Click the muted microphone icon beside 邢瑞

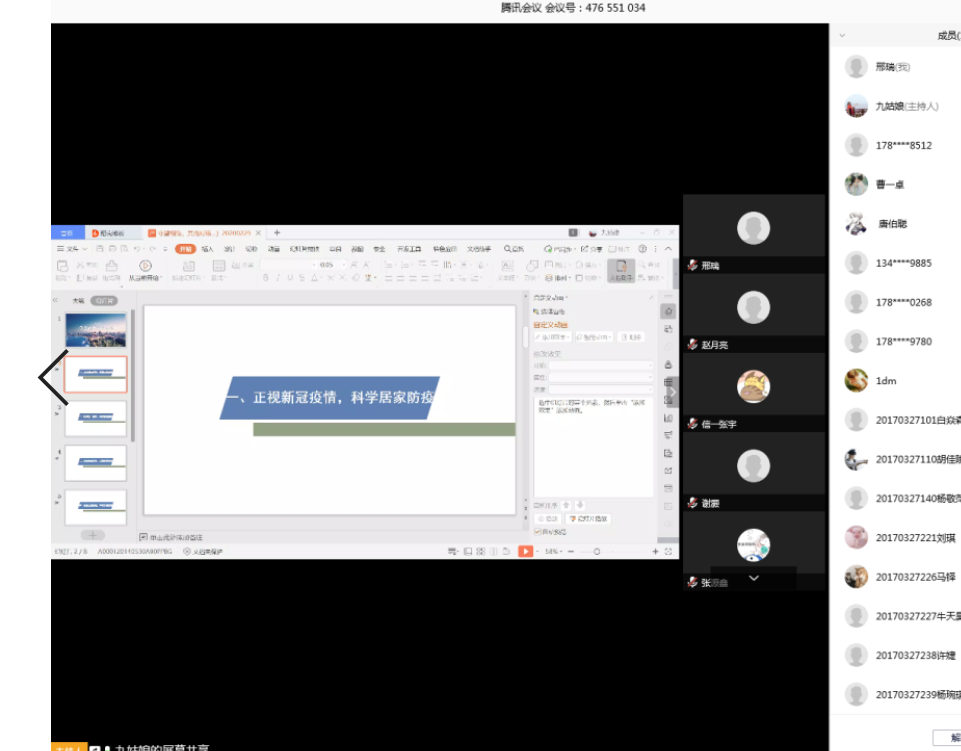692,265
